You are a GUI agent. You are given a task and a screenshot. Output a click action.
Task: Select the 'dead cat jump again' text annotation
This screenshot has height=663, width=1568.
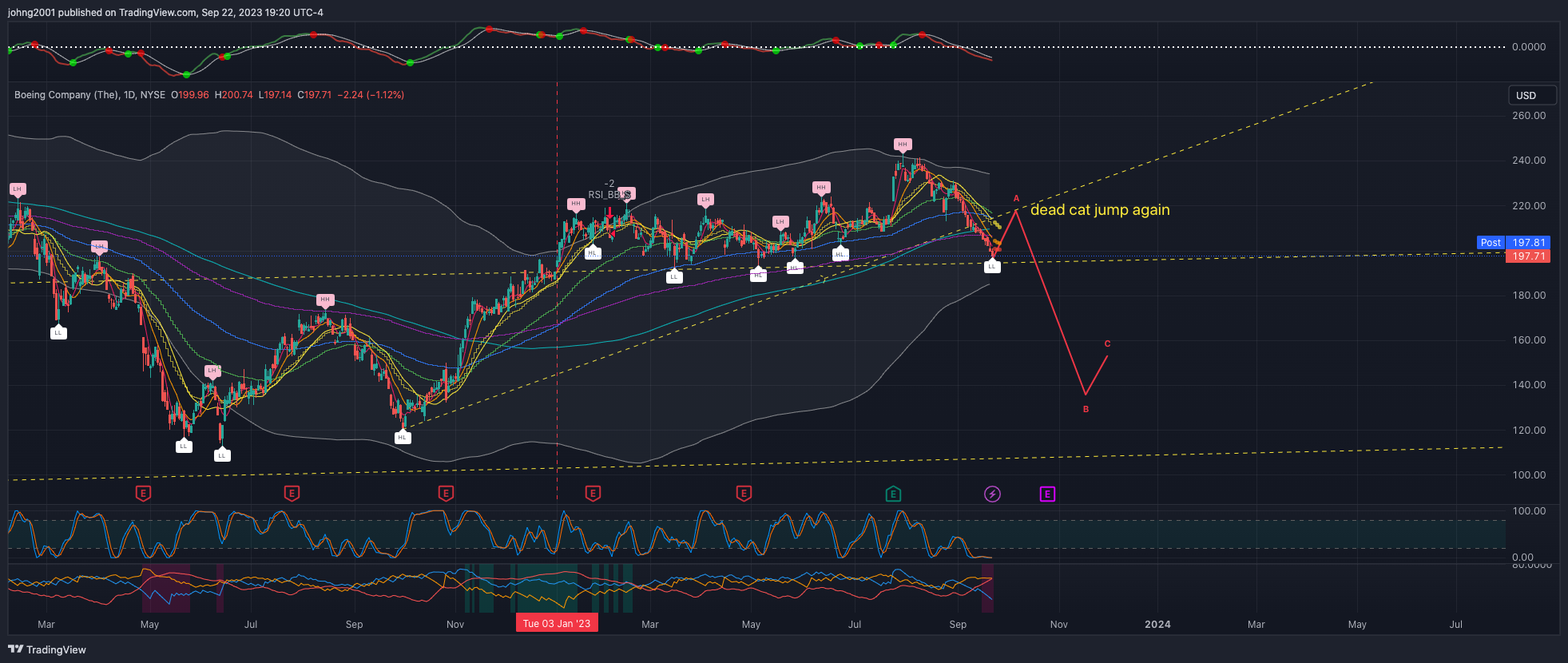click(x=1100, y=209)
